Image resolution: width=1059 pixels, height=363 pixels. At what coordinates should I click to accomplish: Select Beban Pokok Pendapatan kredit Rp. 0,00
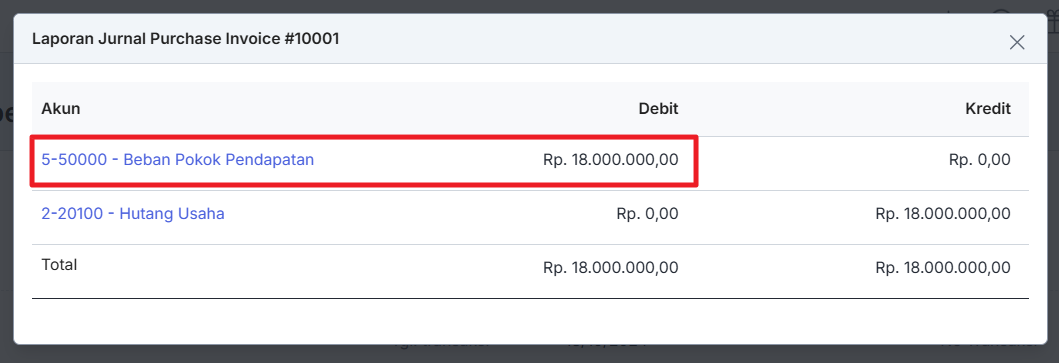click(980, 160)
